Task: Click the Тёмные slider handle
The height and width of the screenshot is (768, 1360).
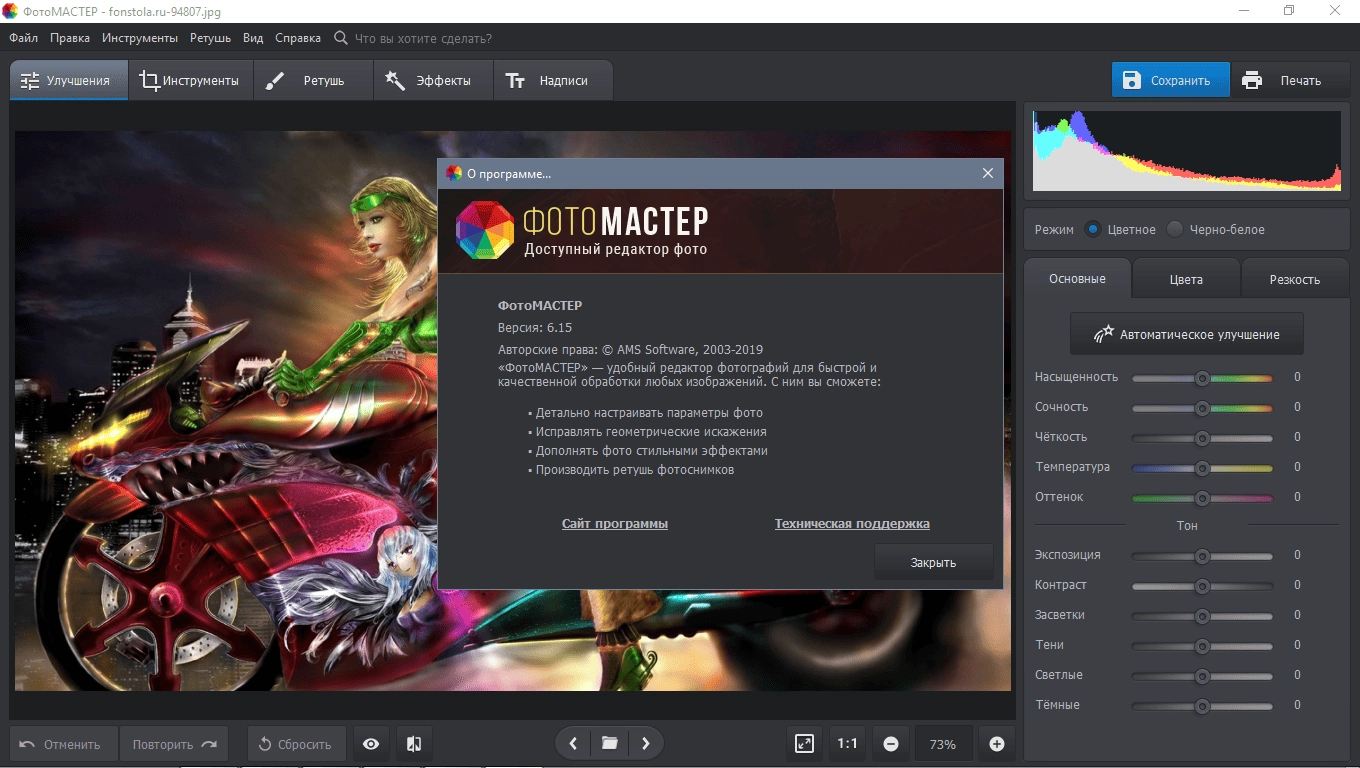Action: [1202, 706]
